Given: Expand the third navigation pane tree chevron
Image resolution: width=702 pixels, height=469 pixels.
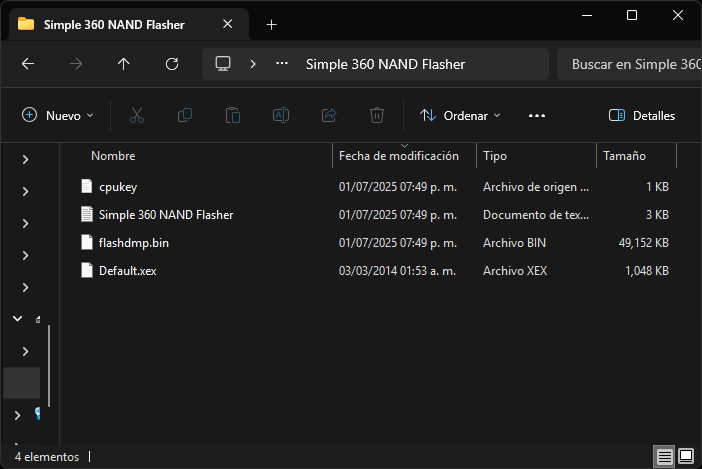Looking at the screenshot, I should tap(26, 223).
